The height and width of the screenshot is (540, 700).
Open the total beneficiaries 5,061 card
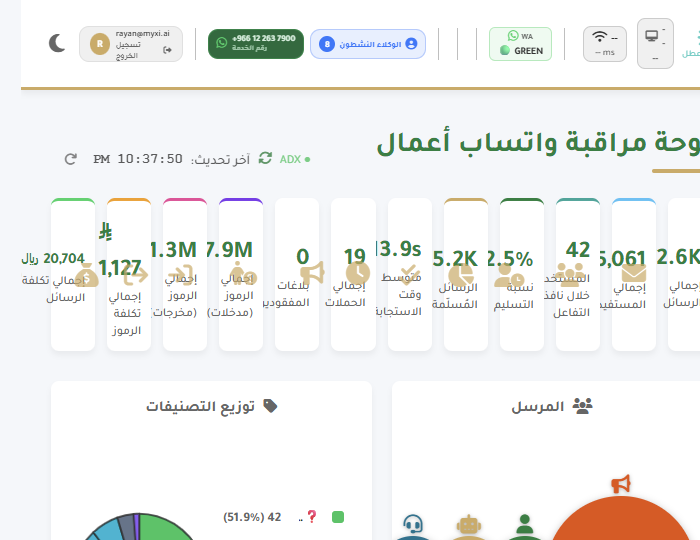coord(634,274)
